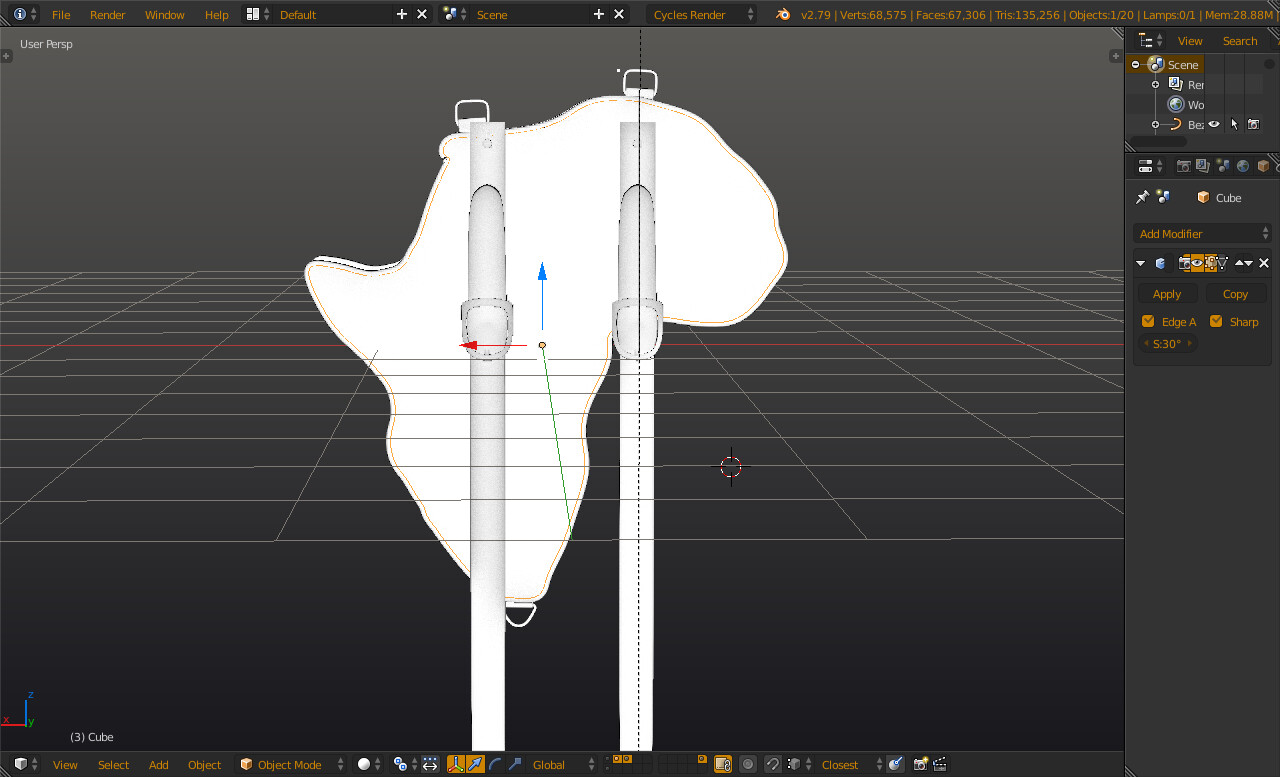Open the Render menu
This screenshot has width=1280, height=777.
(x=108, y=14)
